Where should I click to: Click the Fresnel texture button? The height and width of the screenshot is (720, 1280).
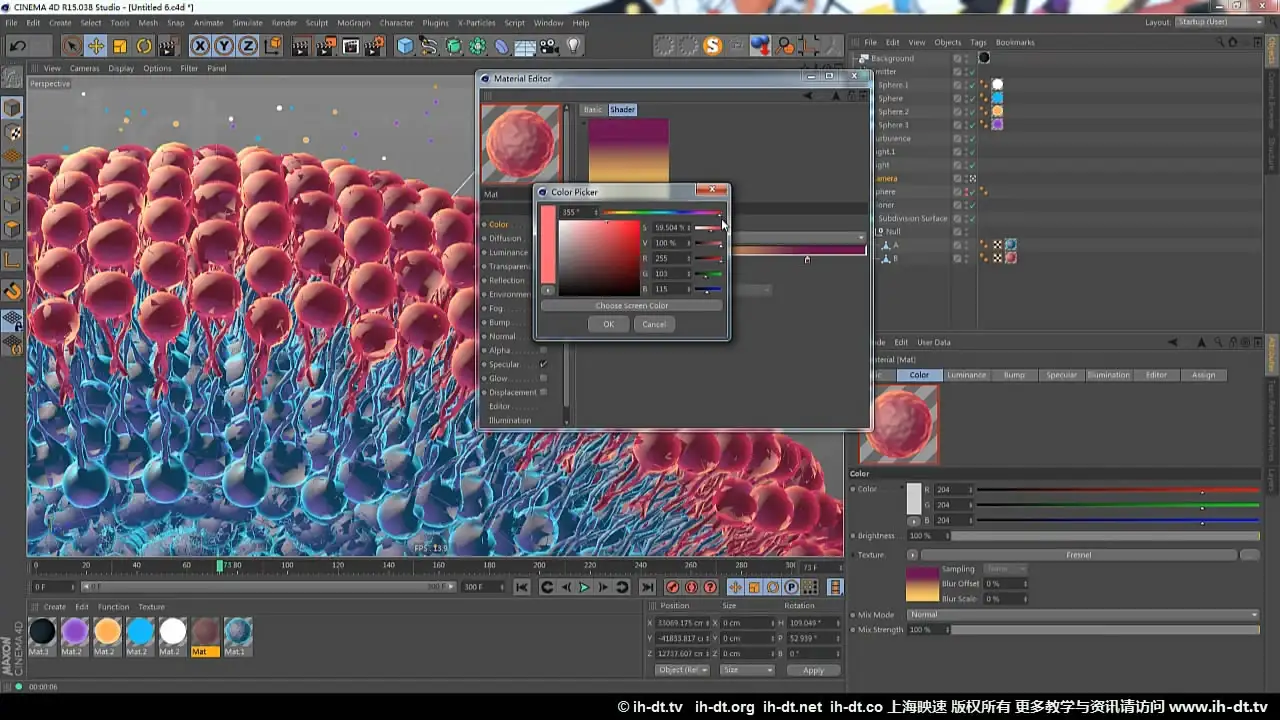point(1079,555)
